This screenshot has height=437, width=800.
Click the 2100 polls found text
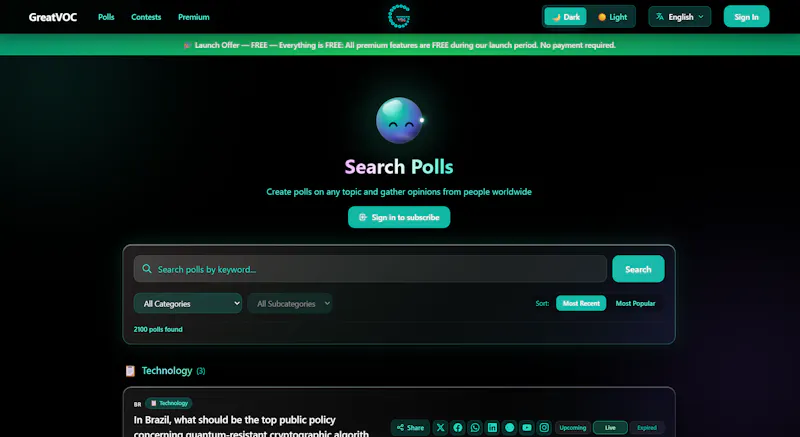pos(158,329)
